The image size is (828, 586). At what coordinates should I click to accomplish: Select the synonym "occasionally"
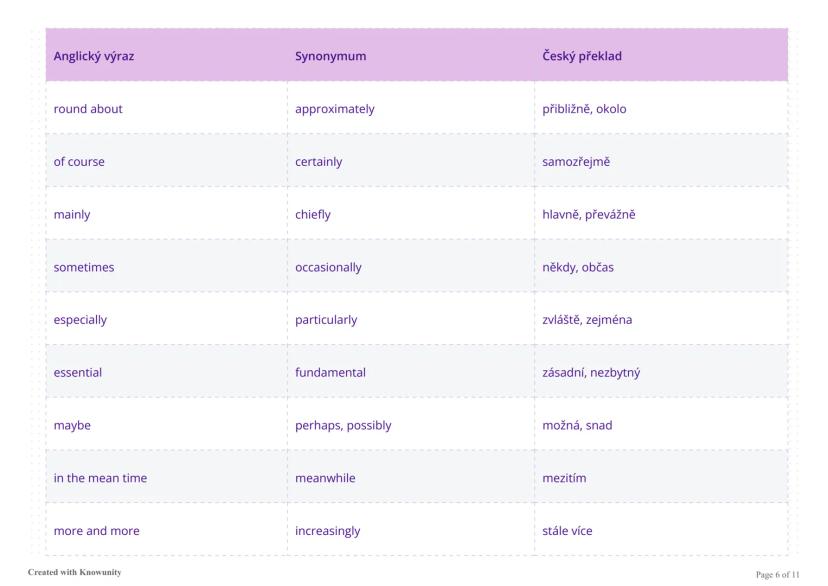click(x=328, y=267)
